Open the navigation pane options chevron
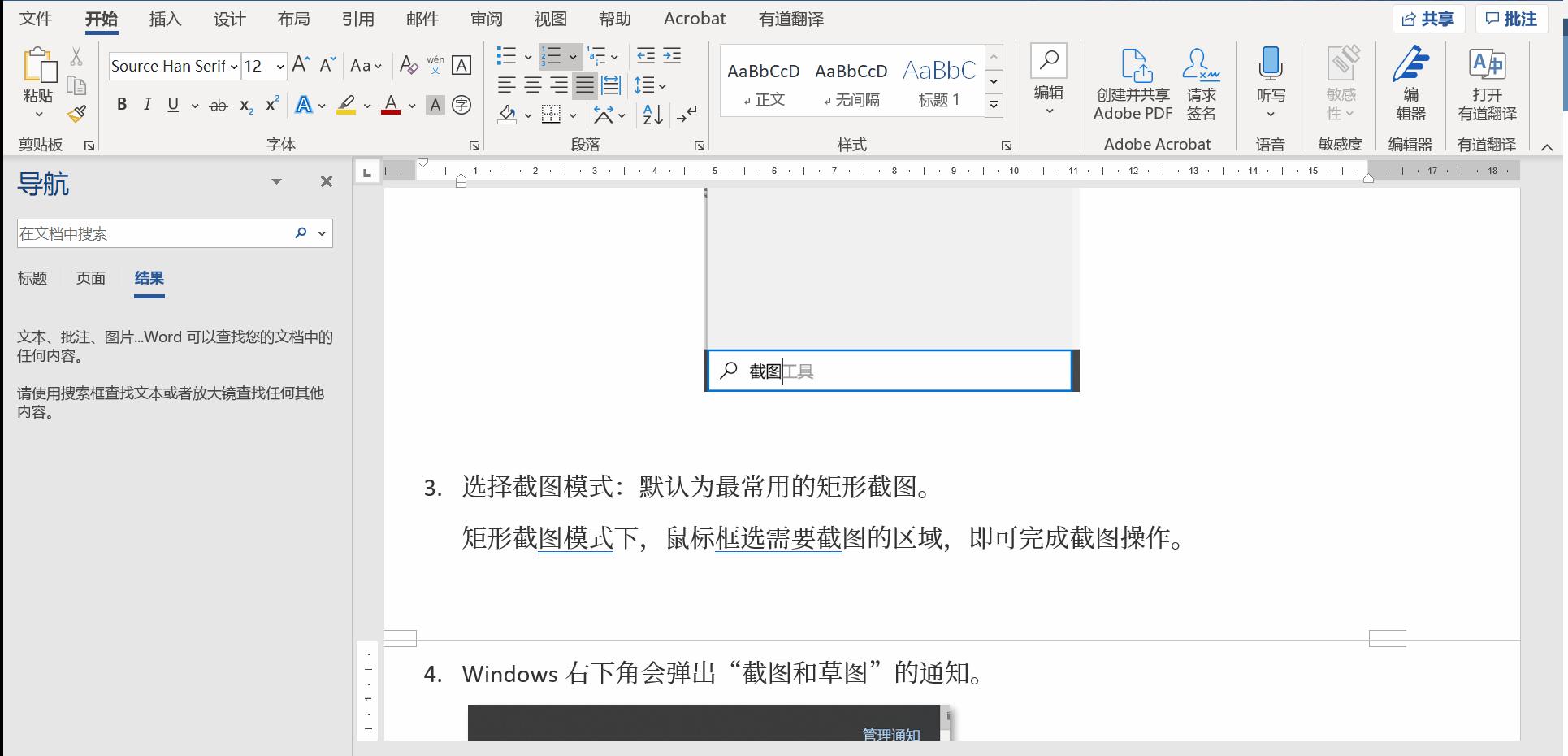The width and height of the screenshot is (1568, 756). [275, 181]
